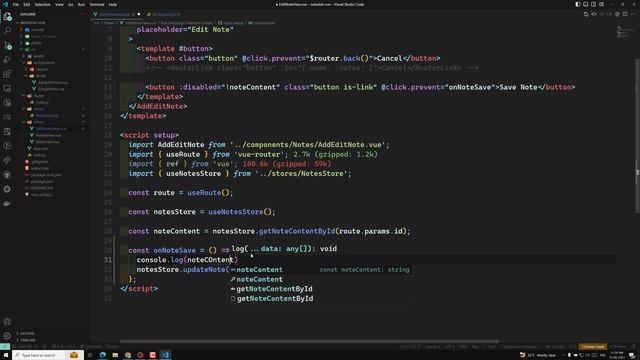Toggle the primary side bar
The width and height of the screenshot is (640, 360).
578,4
